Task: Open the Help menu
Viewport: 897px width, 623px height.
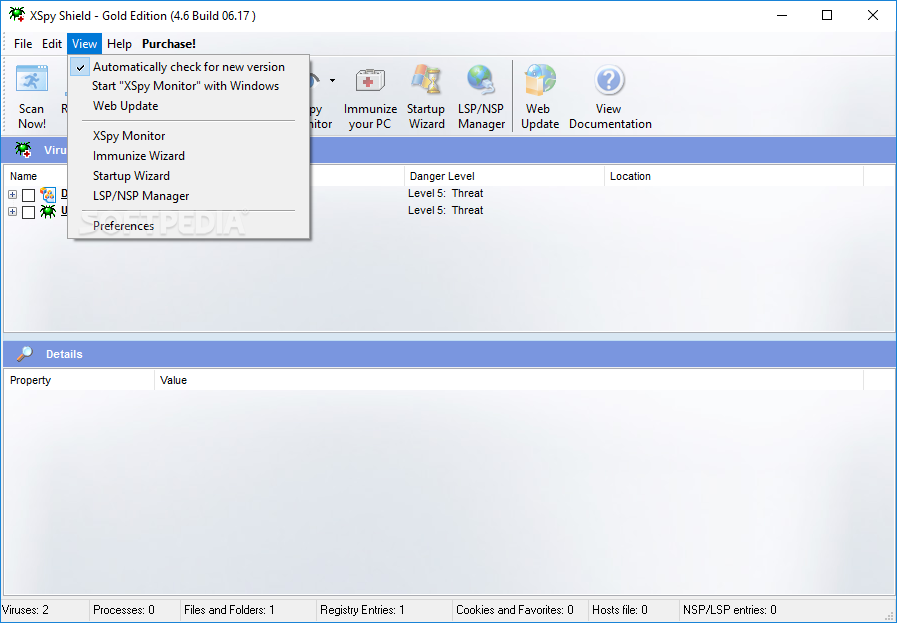Action: coord(119,43)
